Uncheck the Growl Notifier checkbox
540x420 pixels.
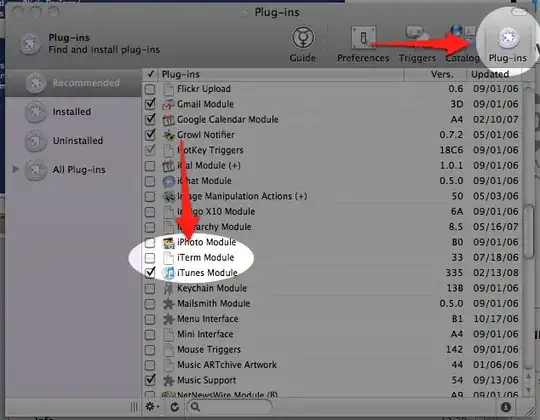tap(150, 135)
